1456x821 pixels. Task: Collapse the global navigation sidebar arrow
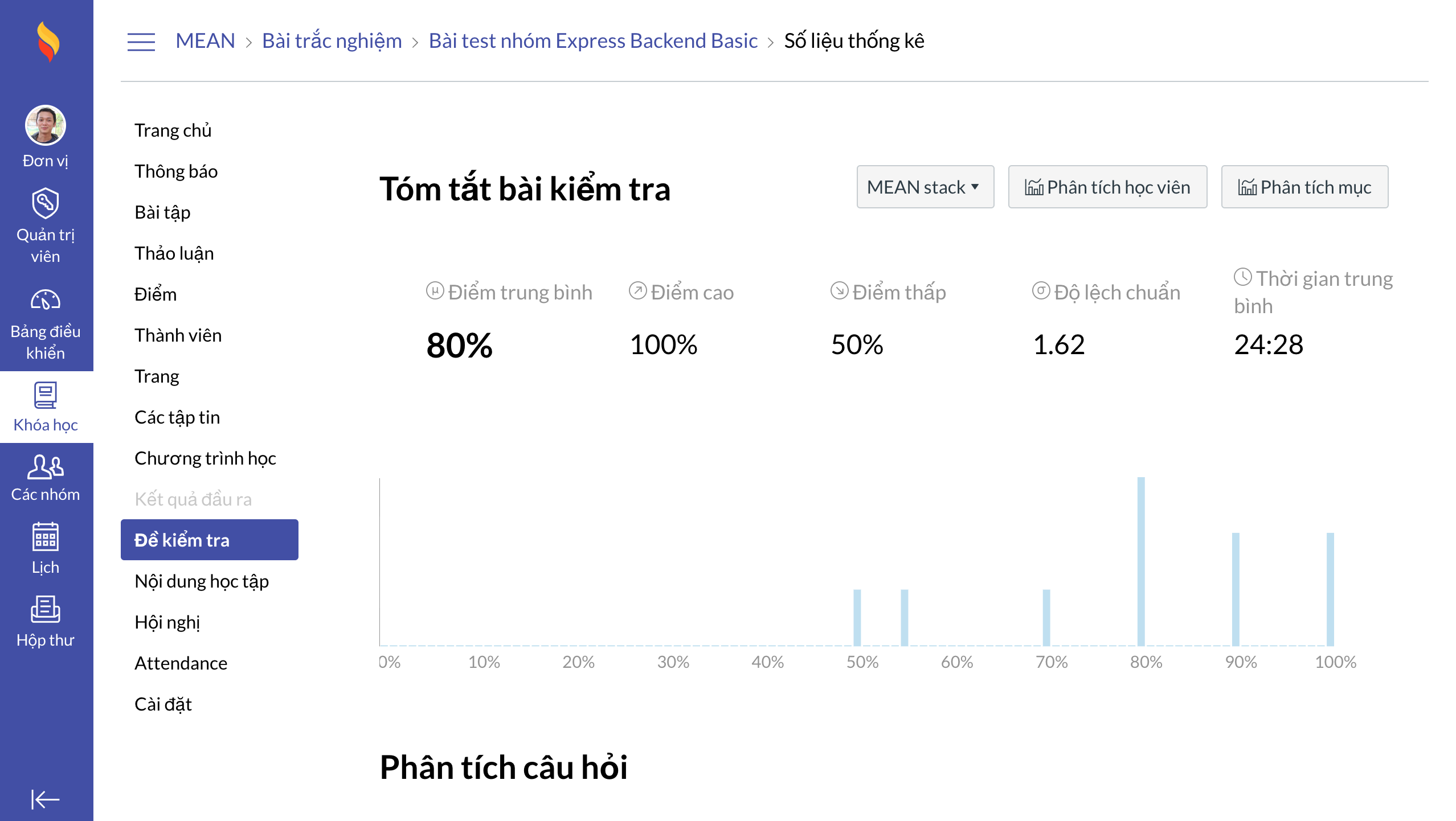coord(46,799)
